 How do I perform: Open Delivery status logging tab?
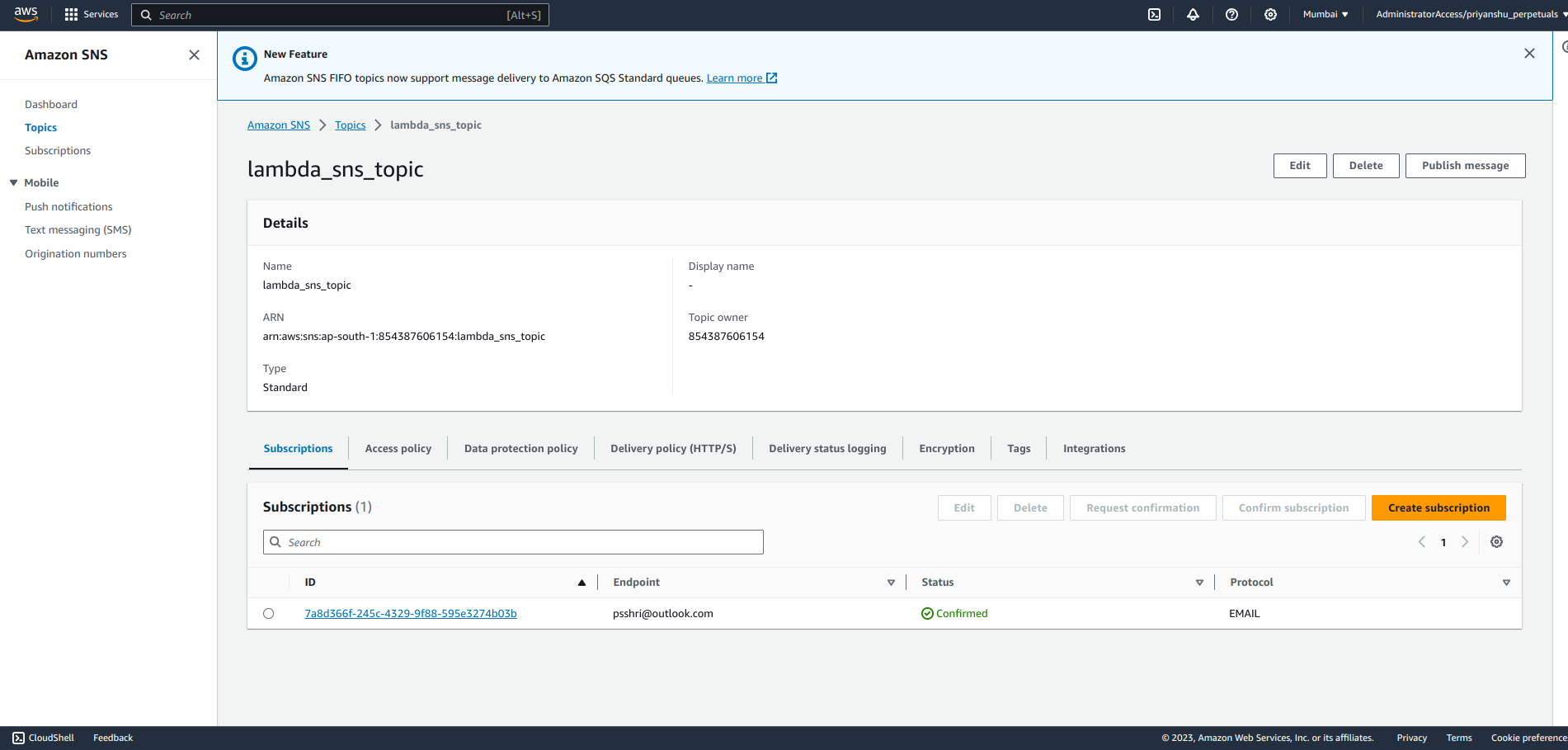(x=827, y=448)
